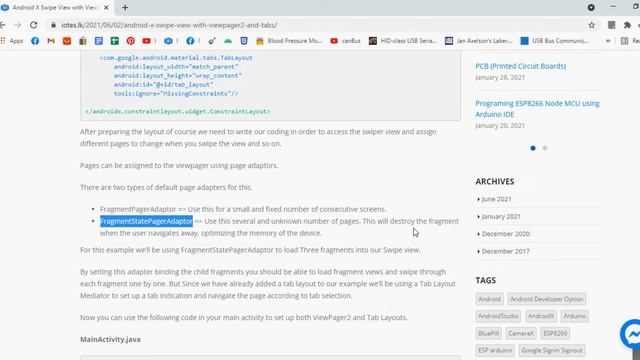The width and height of the screenshot is (640, 360).
Task: Open the Blood Pressure Mo... bookmark
Action: point(289,41)
